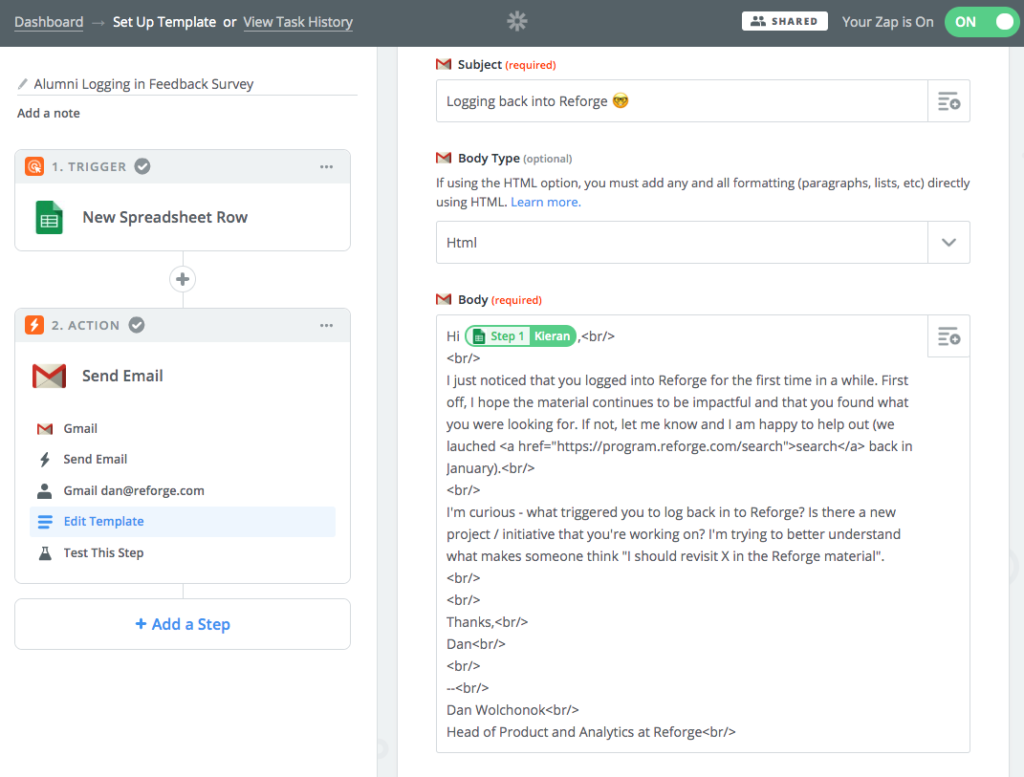Click the plus icon between steps
The width and height of the screenshot is (1024, 777).
183,279
